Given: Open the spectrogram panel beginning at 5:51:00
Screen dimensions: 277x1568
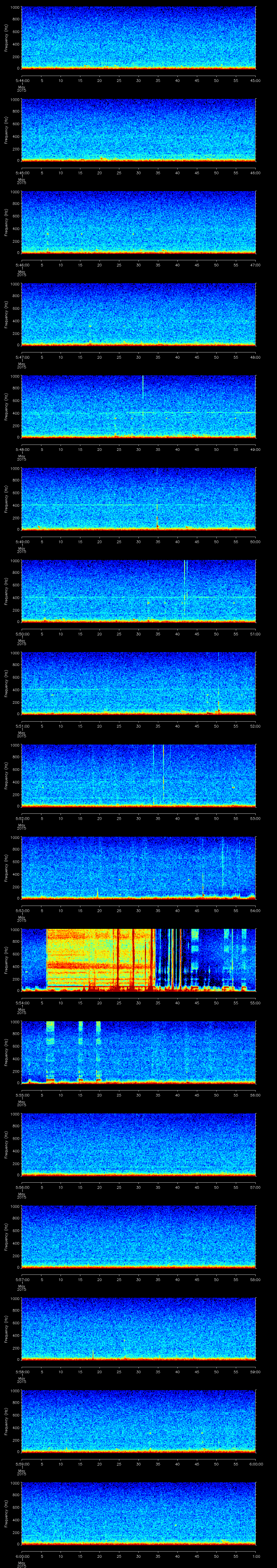Looking at the screenshot, I should click(x=138, y=683).
